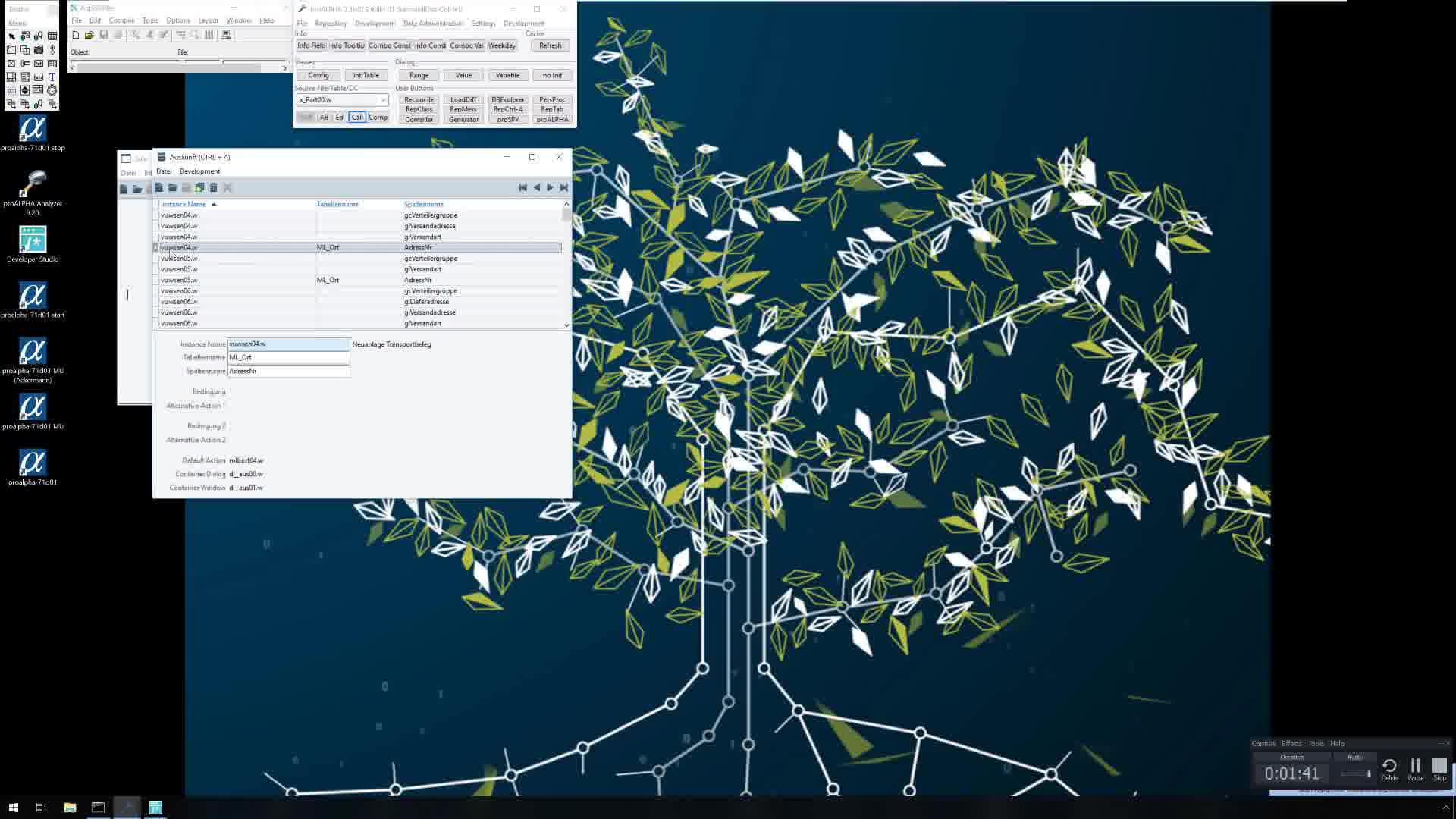
Task: Click New file icon in AppBuilder toolbar
Action: [75, 35]
